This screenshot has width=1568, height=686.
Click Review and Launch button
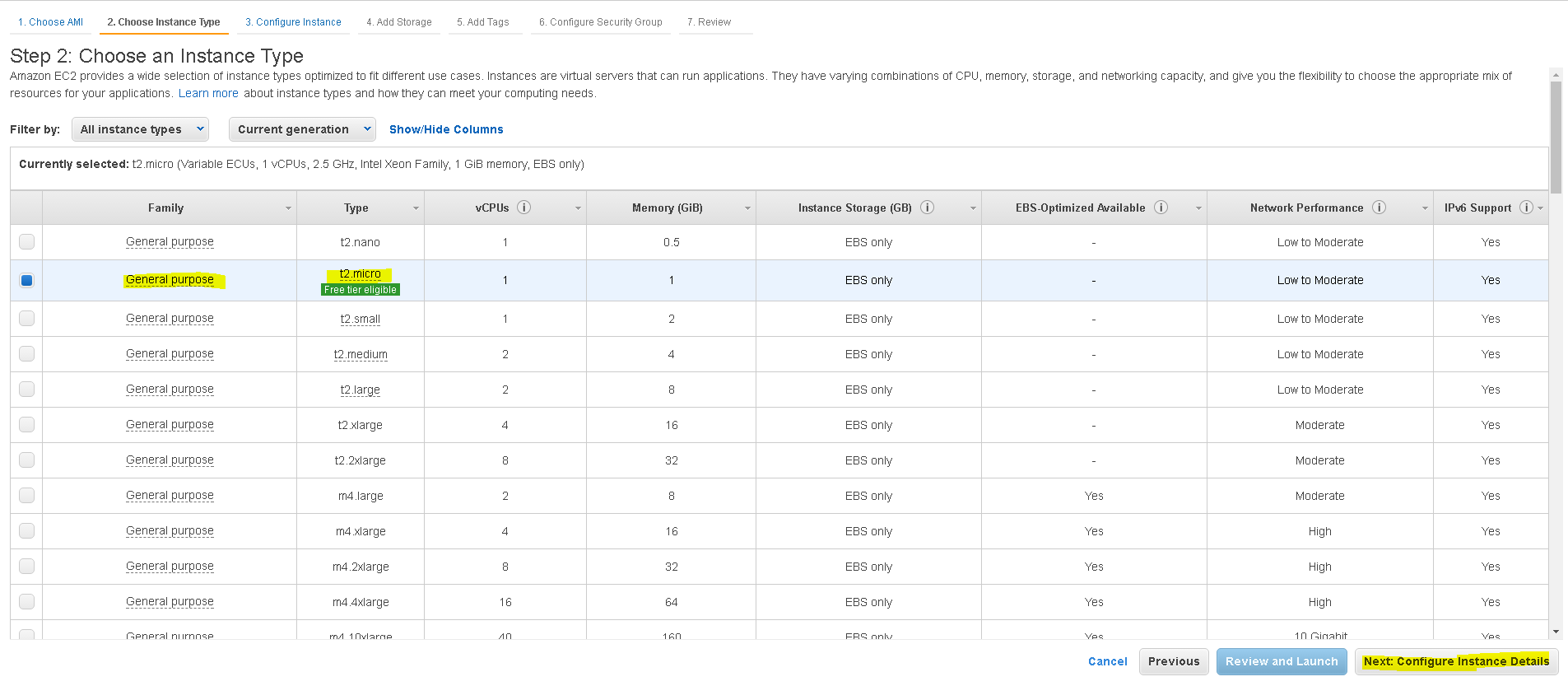pyautogui.click(x=1282, y=661)
